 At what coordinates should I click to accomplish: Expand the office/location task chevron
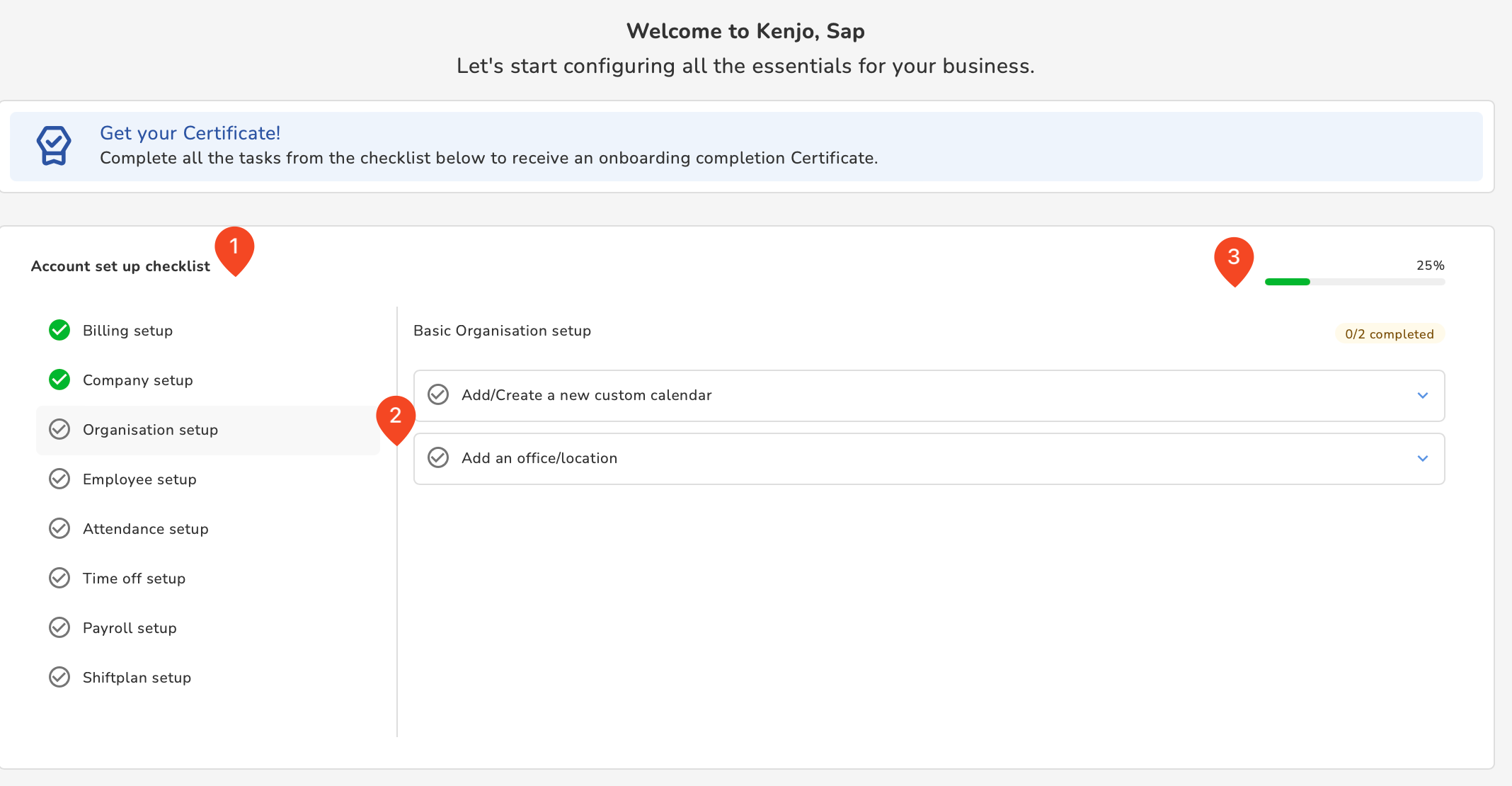pos(1423,458)
